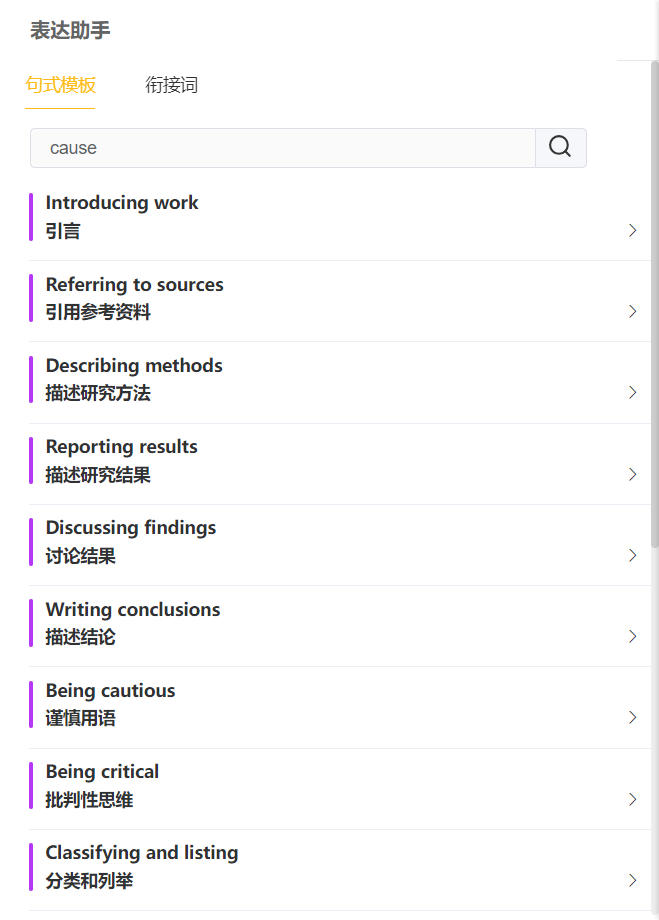Open the Describing methods category
Image resolution: width=659 pixels, height=920 pixels.
click(x=134, y=379)
